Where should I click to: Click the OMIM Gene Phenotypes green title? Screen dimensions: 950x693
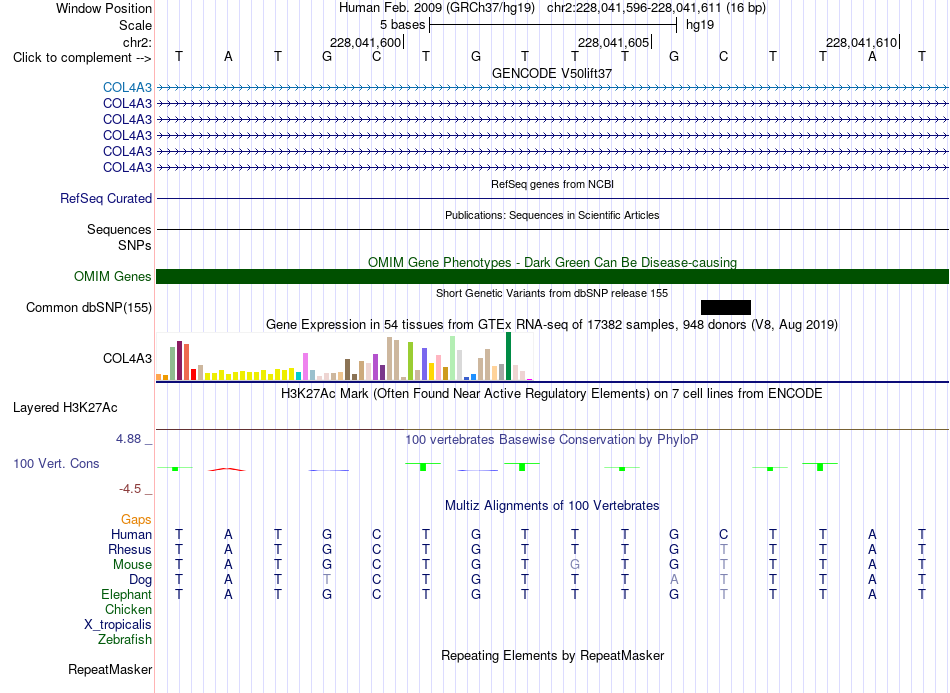coord(552,262)
